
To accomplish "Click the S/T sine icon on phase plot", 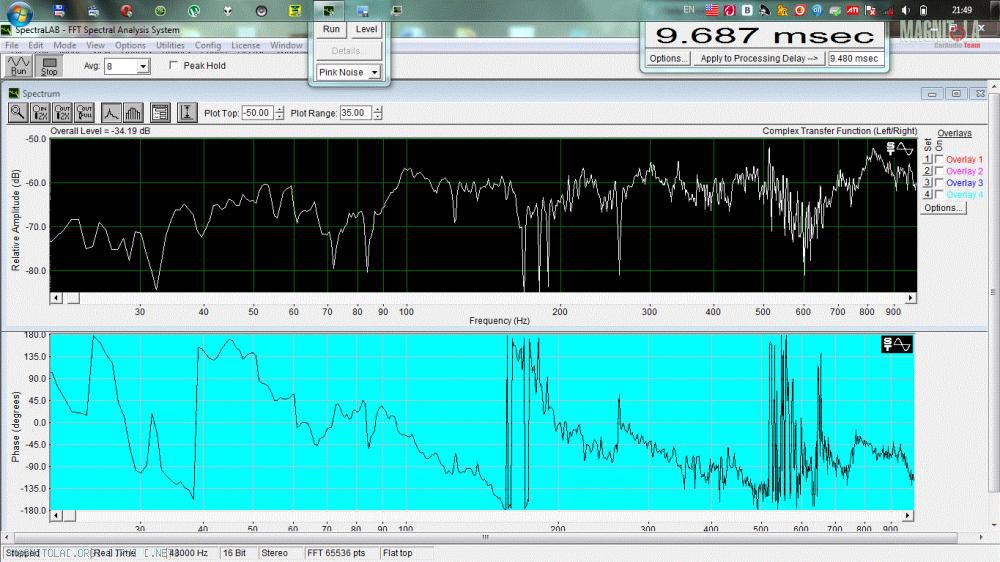I will click(897, 344).
